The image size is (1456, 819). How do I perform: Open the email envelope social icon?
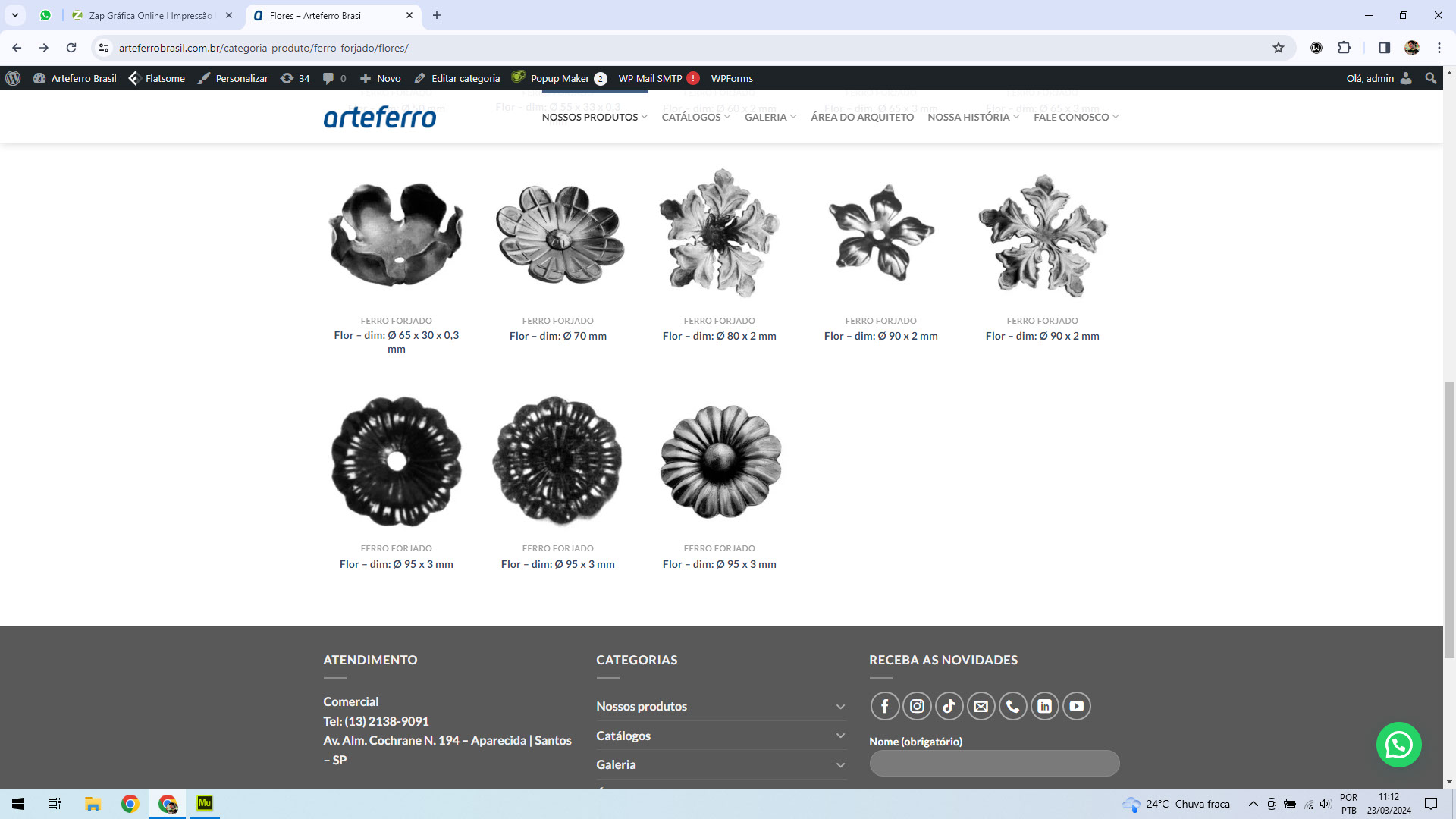point(981,706)
